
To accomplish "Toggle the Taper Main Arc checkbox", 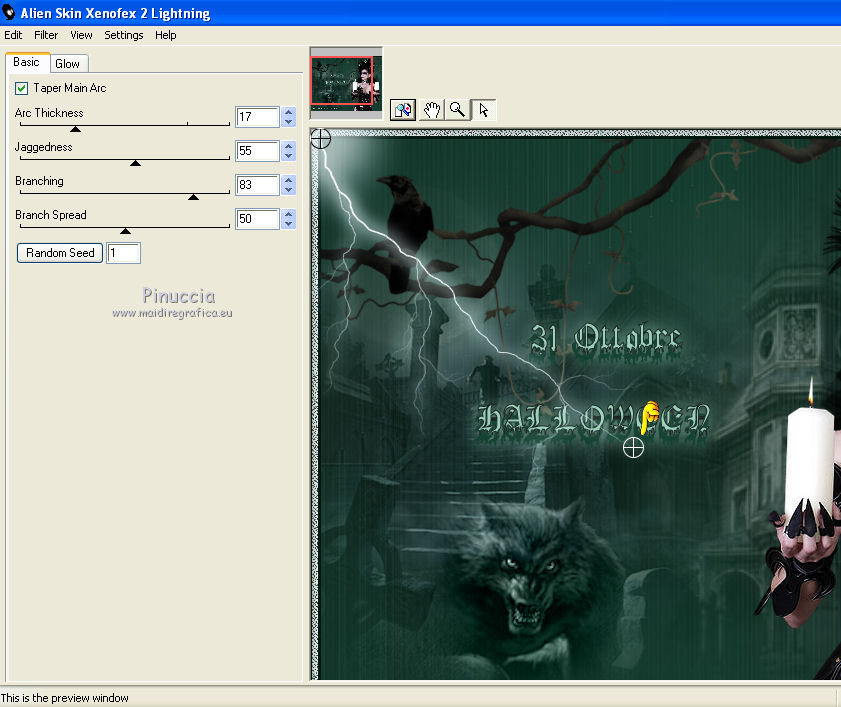I will pyautogui.click(x=21, y=88).
